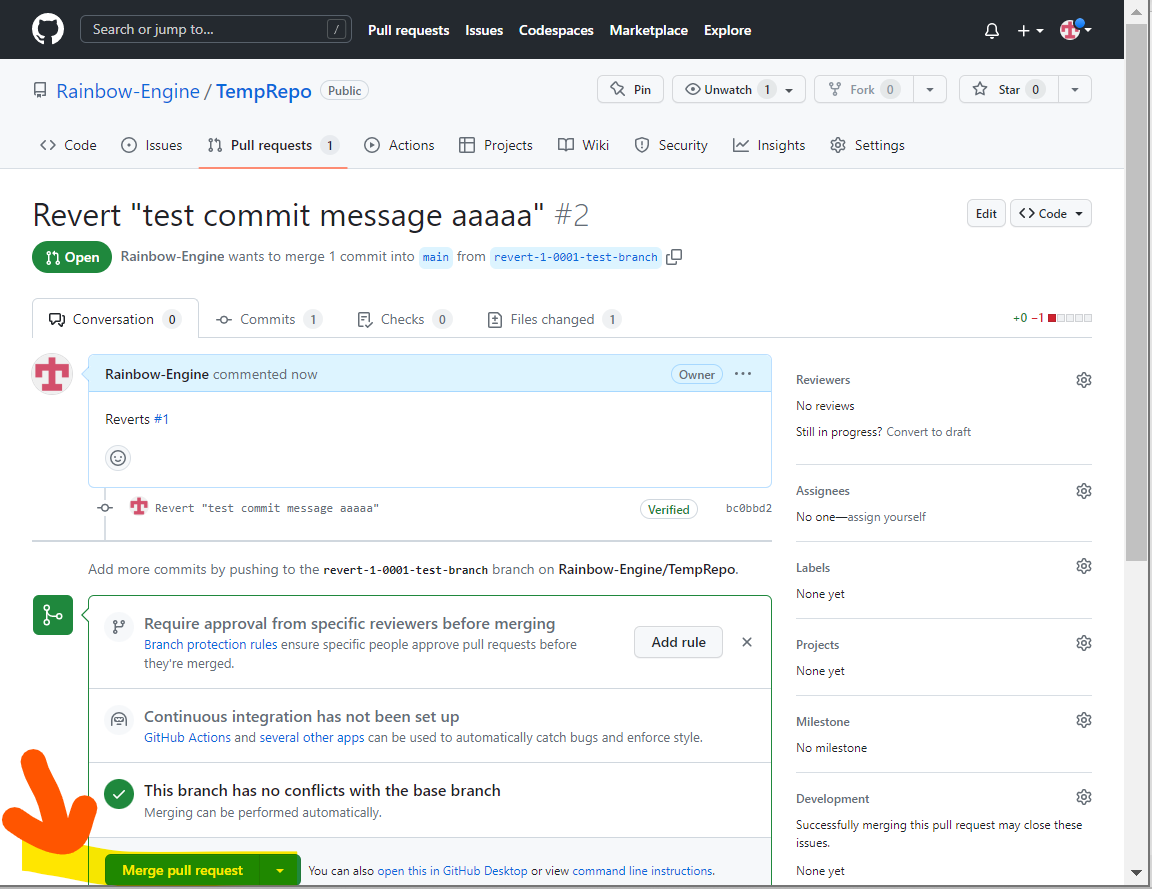Open the Code dropdown near title
This screenshot has height=889, width=1152.
tap(1051, 214)
